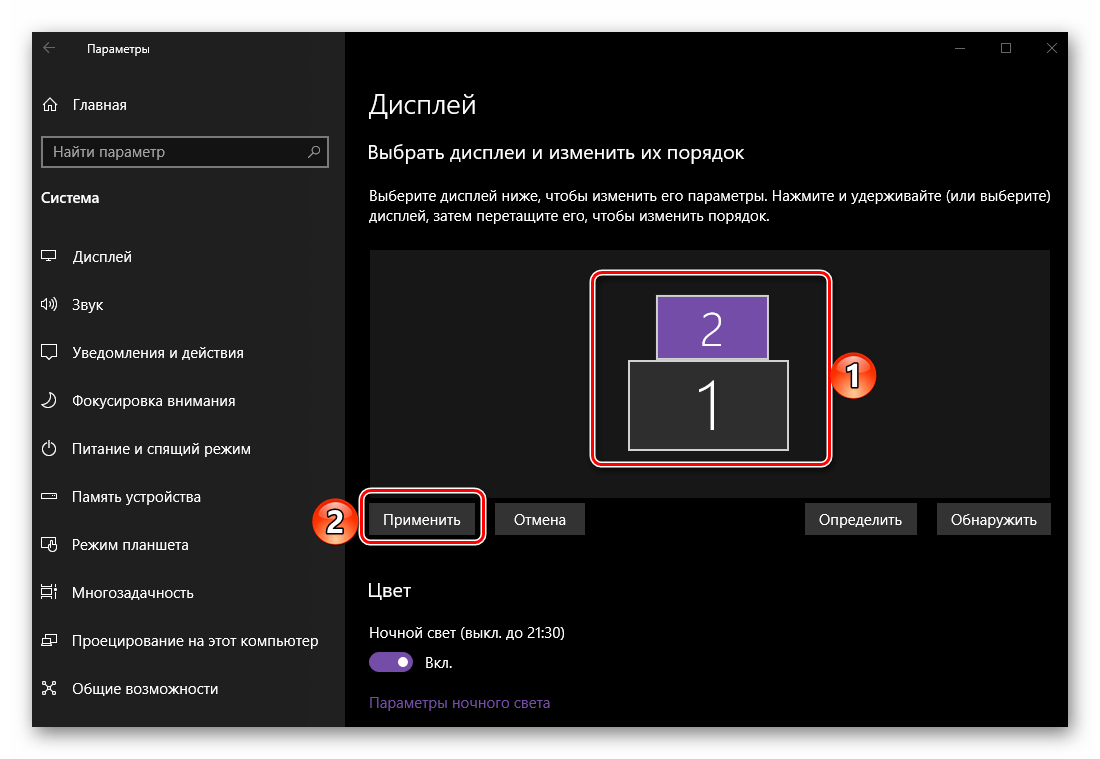Toggle the Ночной свет switch
This screenshot has height=759, width=1100.
pos(391,662)
